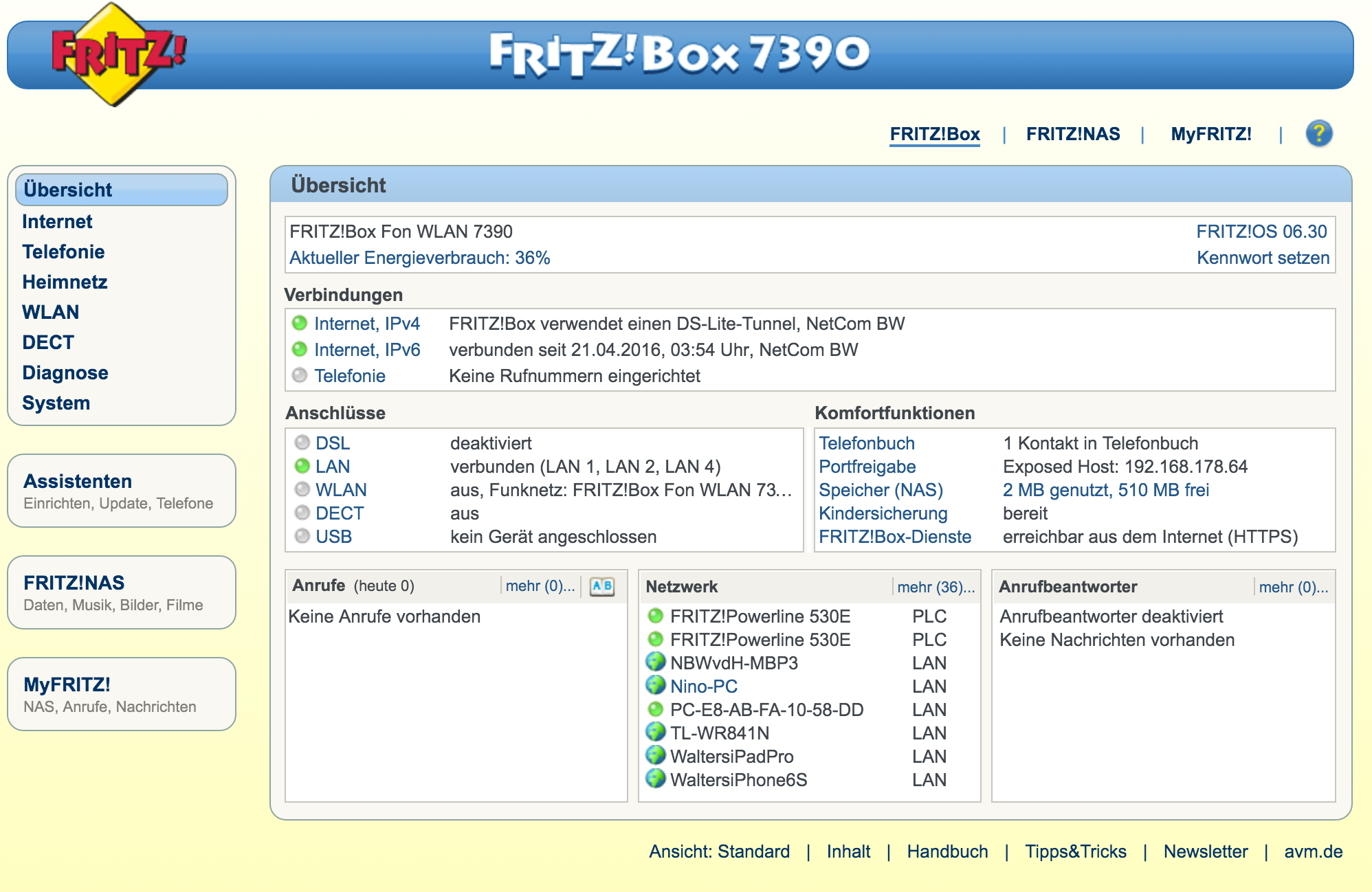Click the green status LED next to Internet, IPv6
Screen dimensions: 1372x892
coord(300,349)
